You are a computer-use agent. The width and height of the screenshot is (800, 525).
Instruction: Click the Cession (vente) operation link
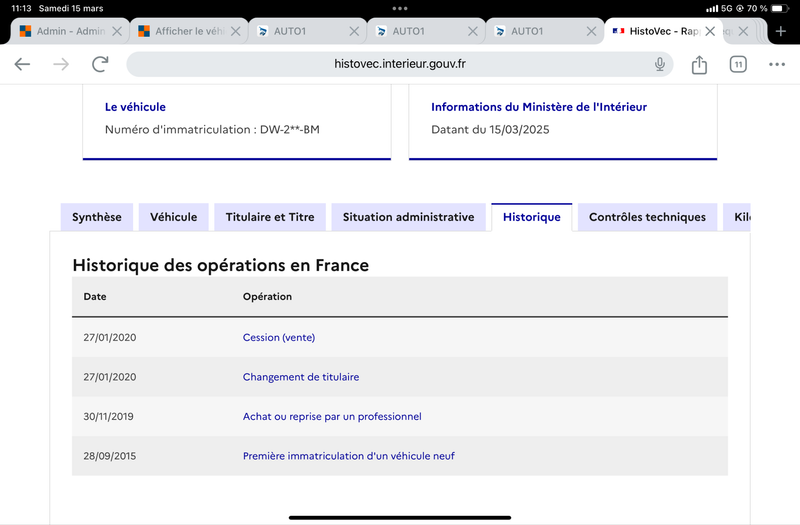[279, 337]
